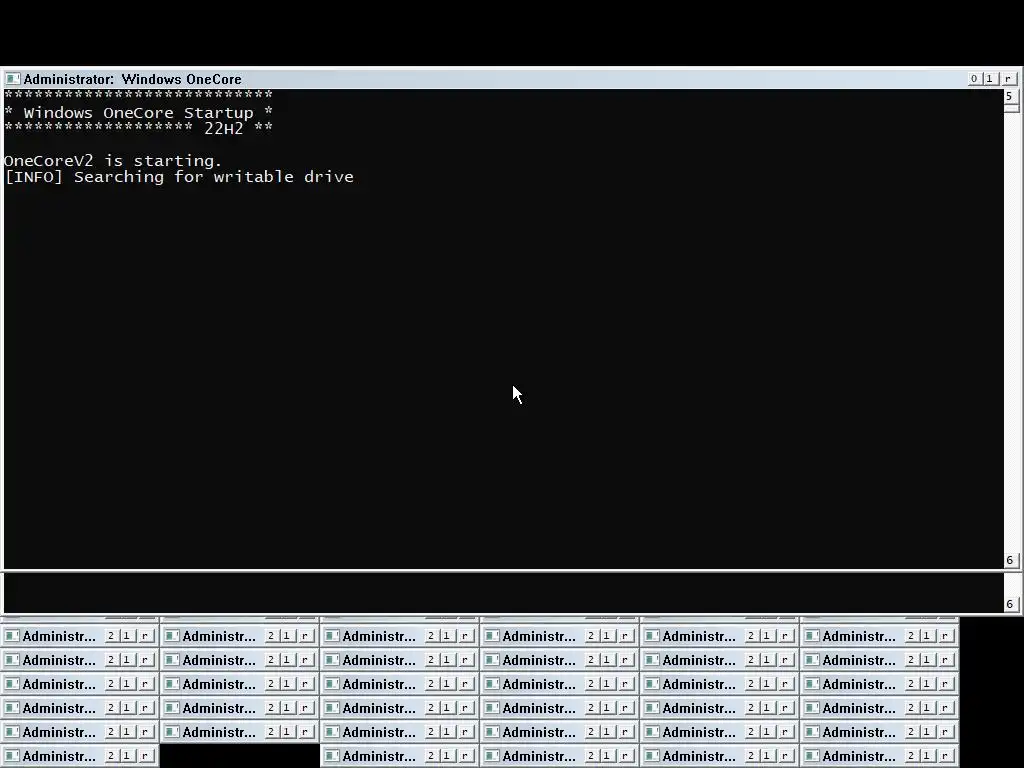
Task: Click the scrollbar thumb below the '5' arrow
Action: (1011, 107)
